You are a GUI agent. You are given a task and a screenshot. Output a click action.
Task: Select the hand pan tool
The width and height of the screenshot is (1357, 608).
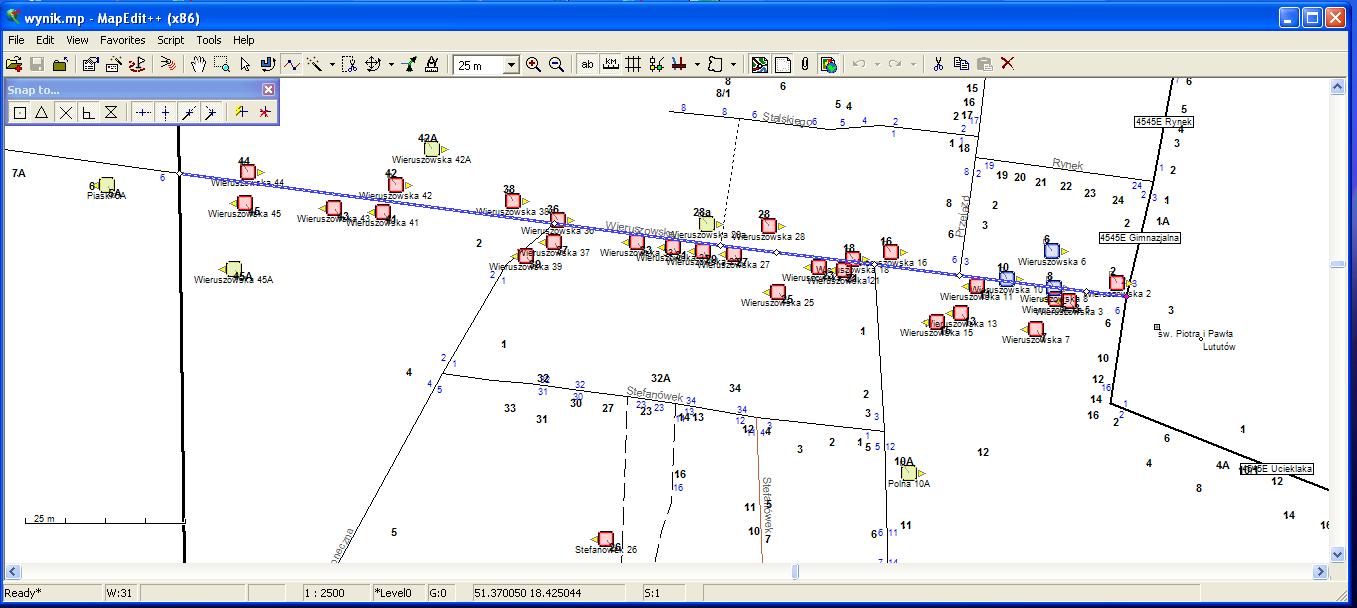click(198, 64)
